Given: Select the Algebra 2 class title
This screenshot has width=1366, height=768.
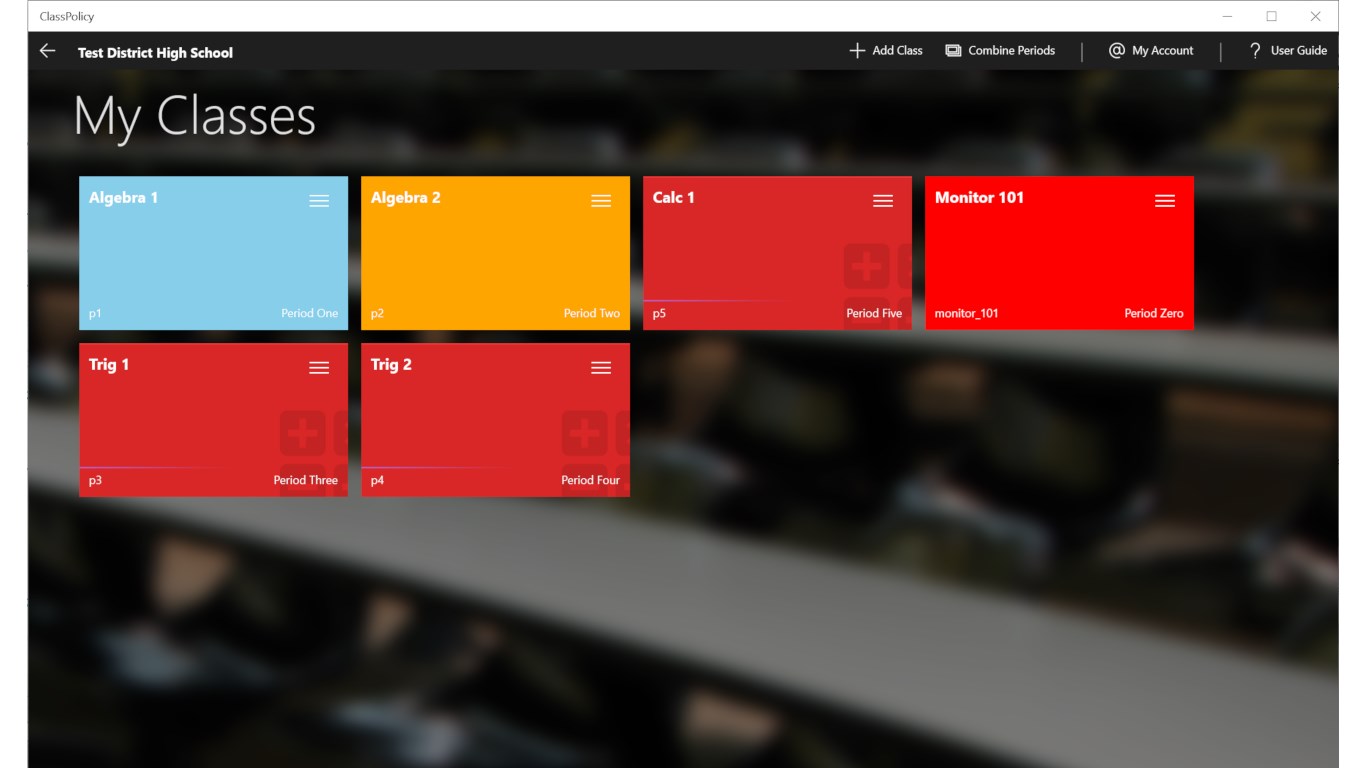Looking at the screenshot, I should coord(405,198).
